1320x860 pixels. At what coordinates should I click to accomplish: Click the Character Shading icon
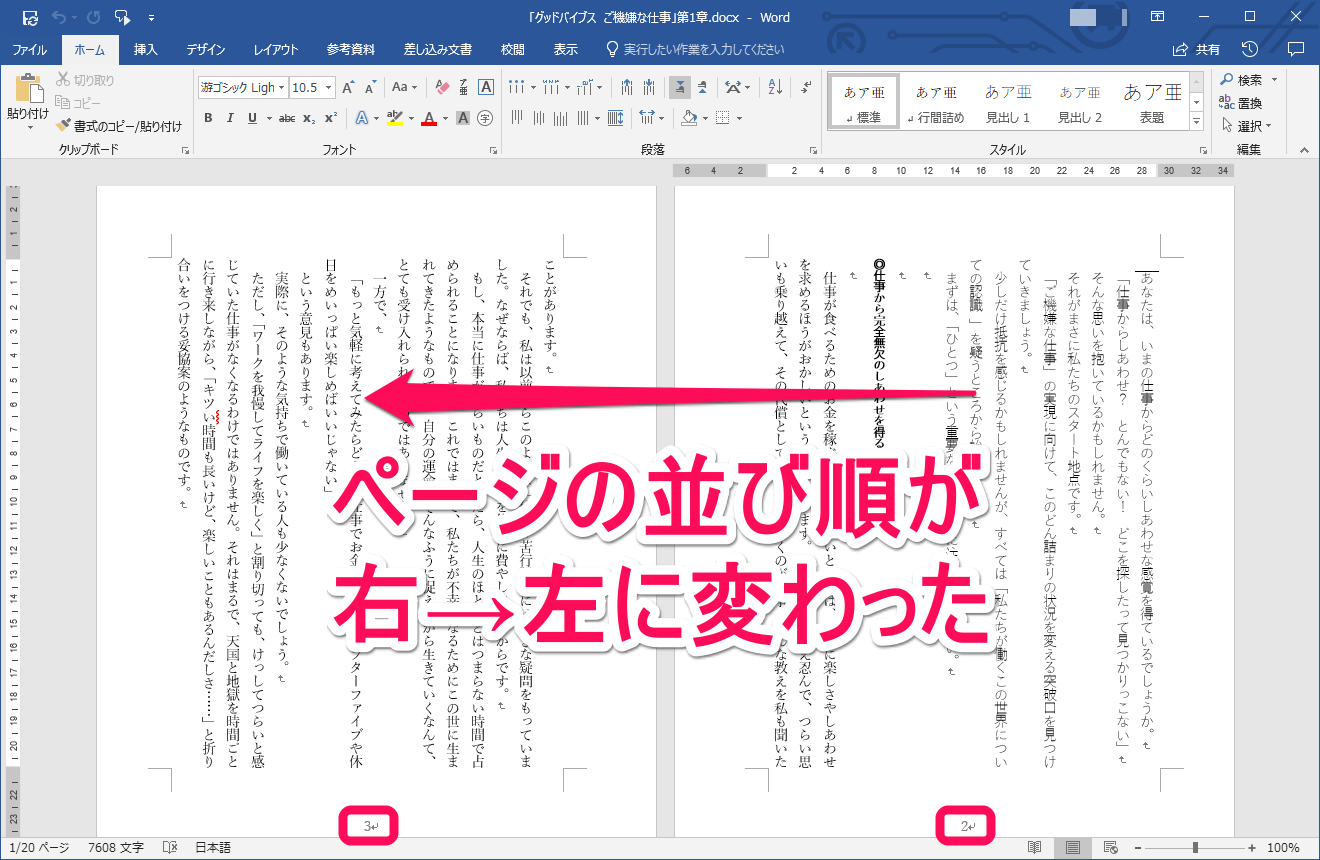[x=463, y=118]
